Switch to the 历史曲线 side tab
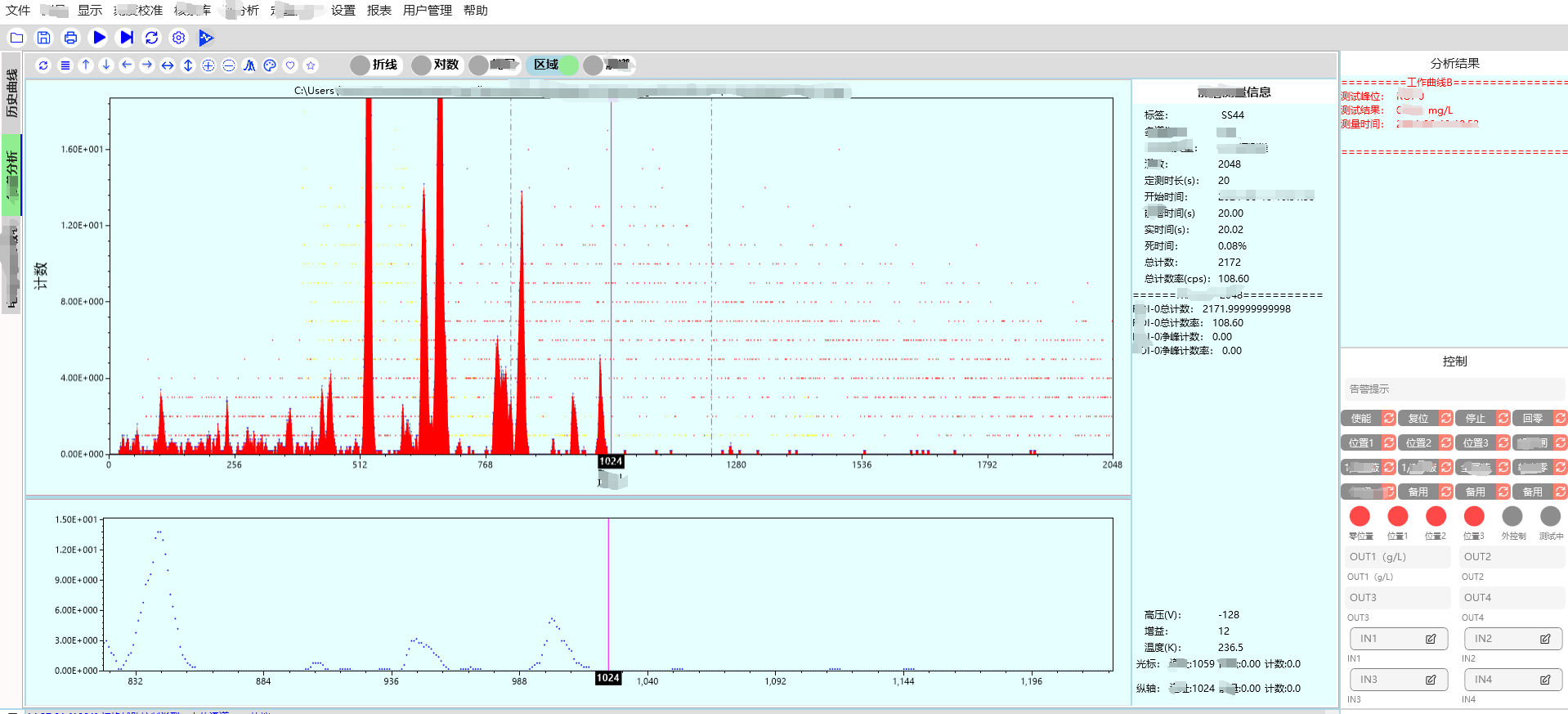 [x=11, y=92]
